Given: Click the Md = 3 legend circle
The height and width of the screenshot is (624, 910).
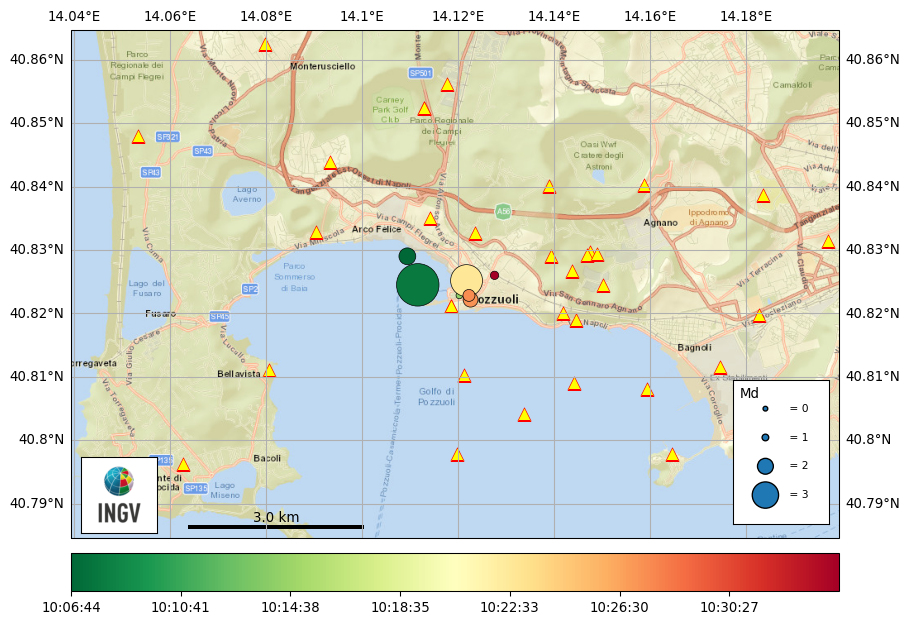Looking at the screenshot, I should (765, 494).
